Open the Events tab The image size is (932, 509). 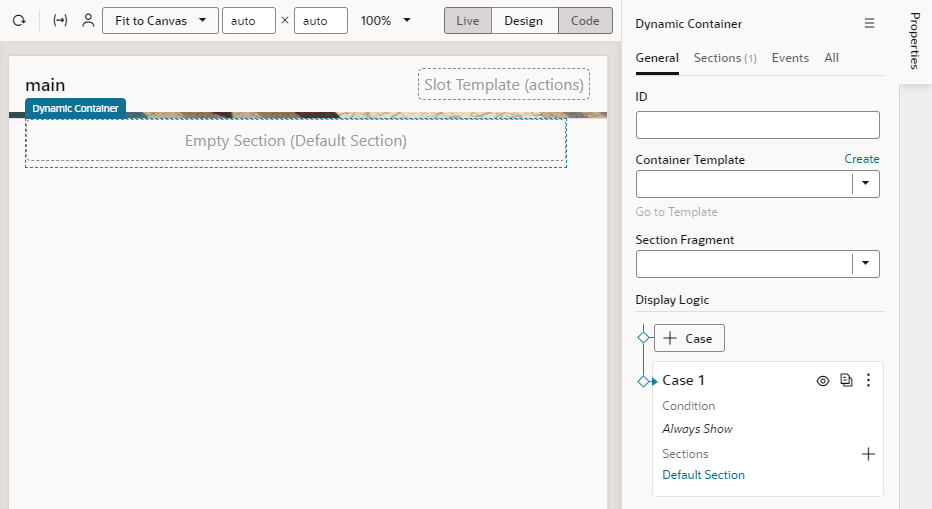click(x=790, y=58)
